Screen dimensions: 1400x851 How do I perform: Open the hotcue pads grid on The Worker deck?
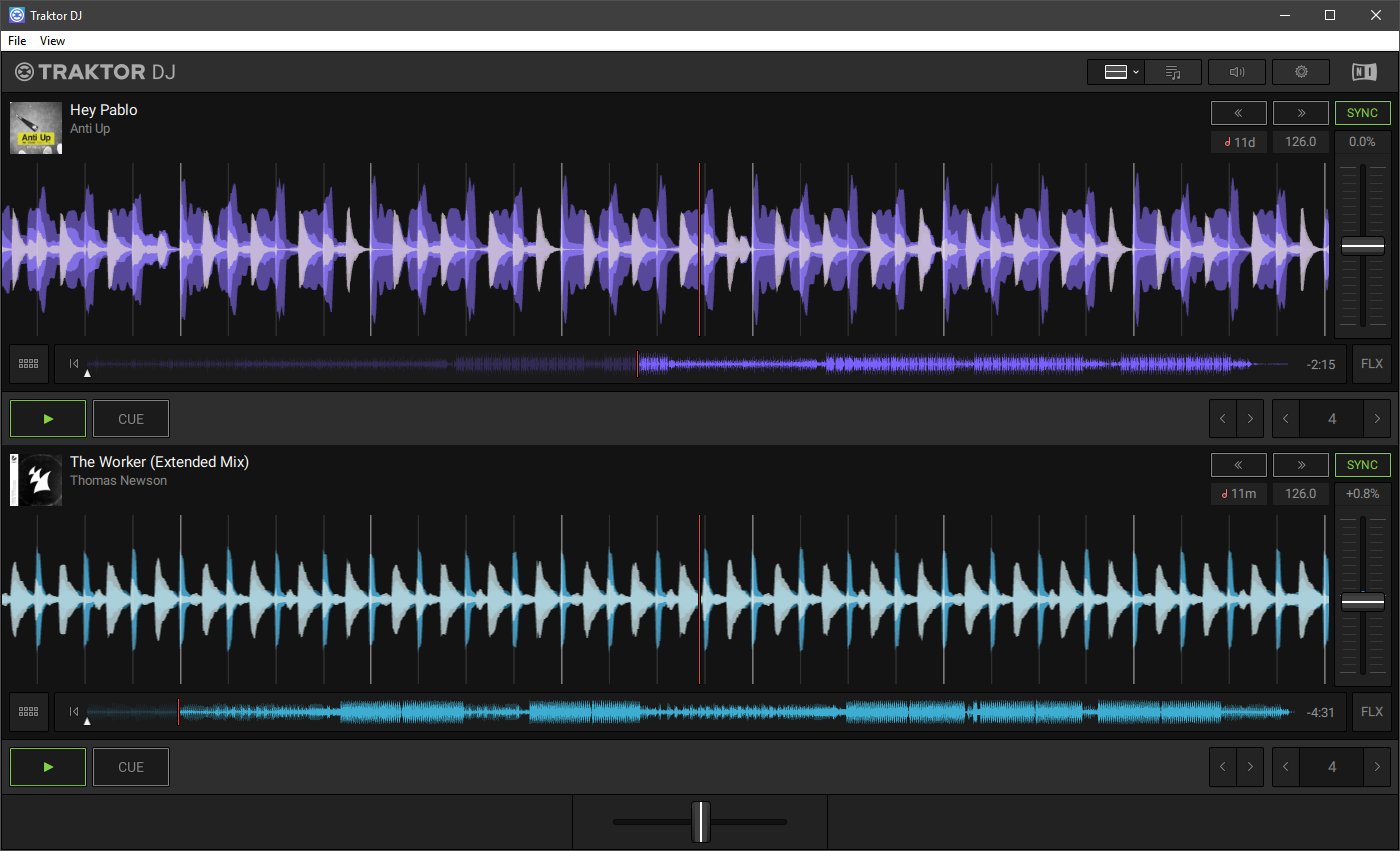(x=29, y=712)
